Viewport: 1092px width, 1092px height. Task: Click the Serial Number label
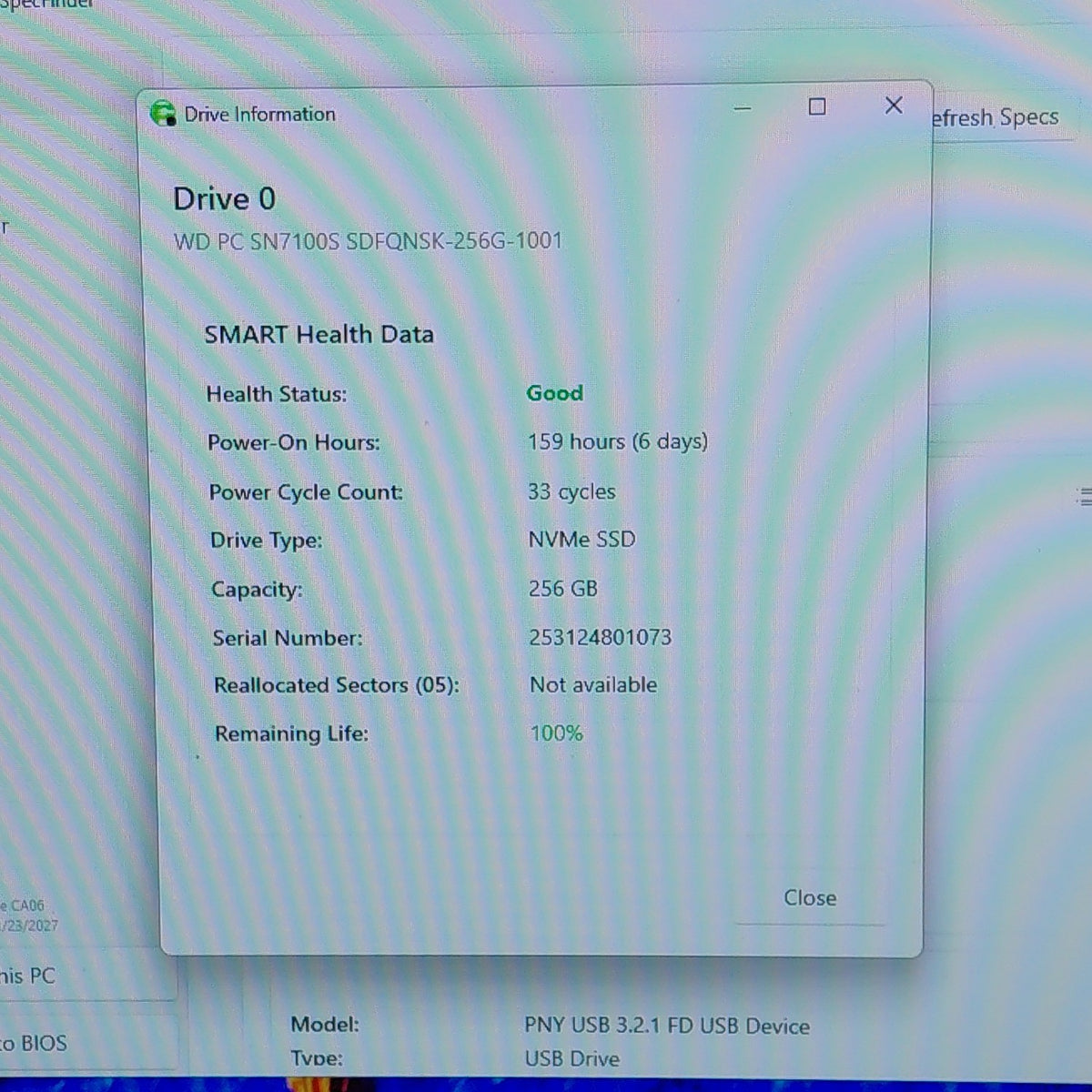point(288,638)
